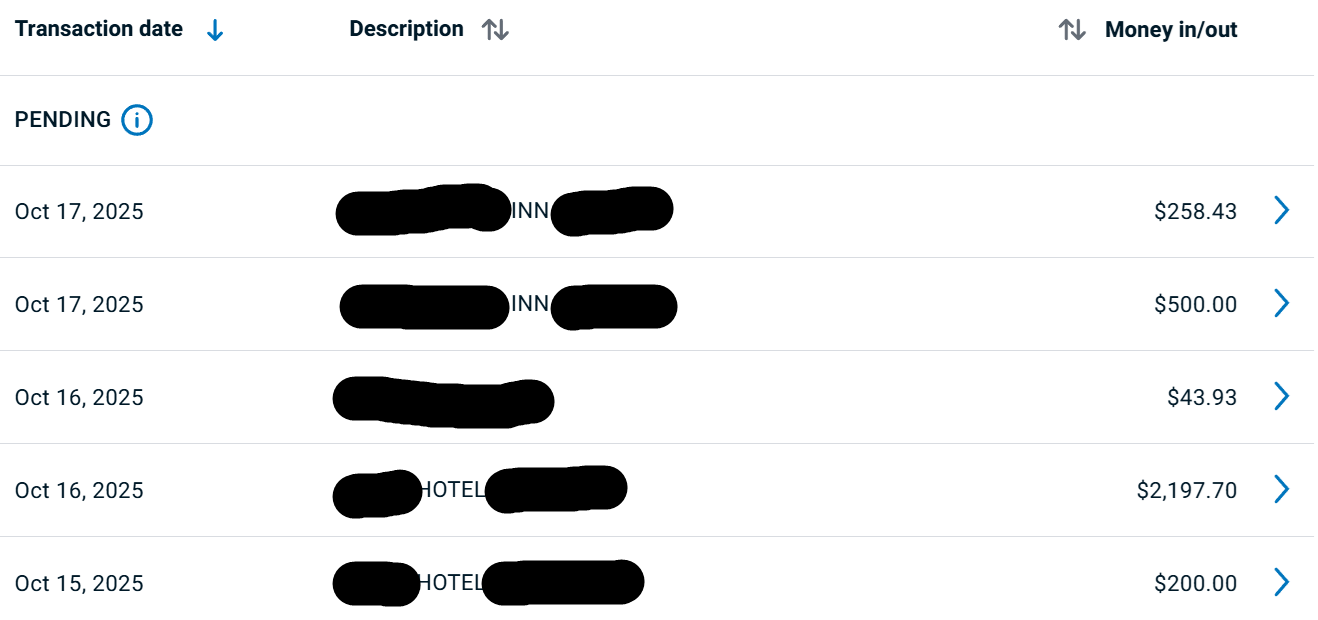1318x620 pixels.
Task: Expand the $2,197.70 transaction chevron
Action: (1281, 489)
